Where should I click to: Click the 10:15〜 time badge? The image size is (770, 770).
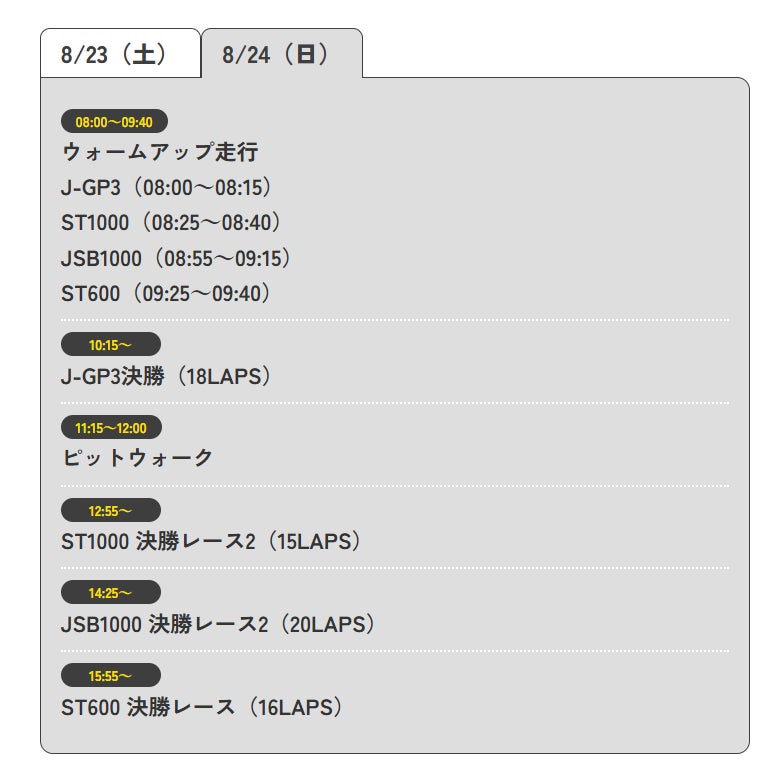(110, 345)
